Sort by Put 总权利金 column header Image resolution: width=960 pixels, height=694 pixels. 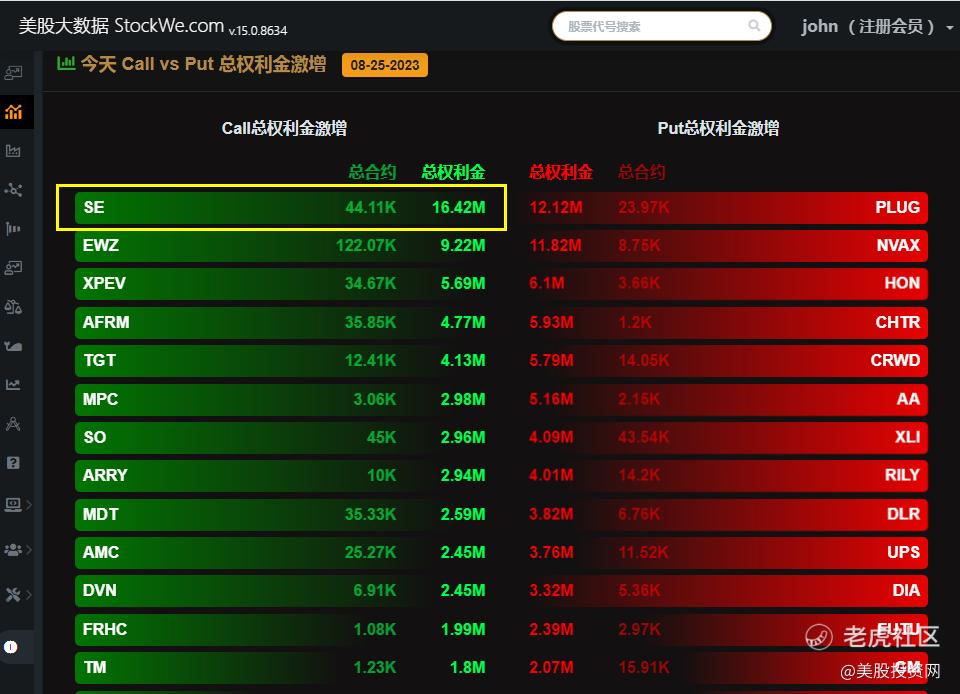561,172
